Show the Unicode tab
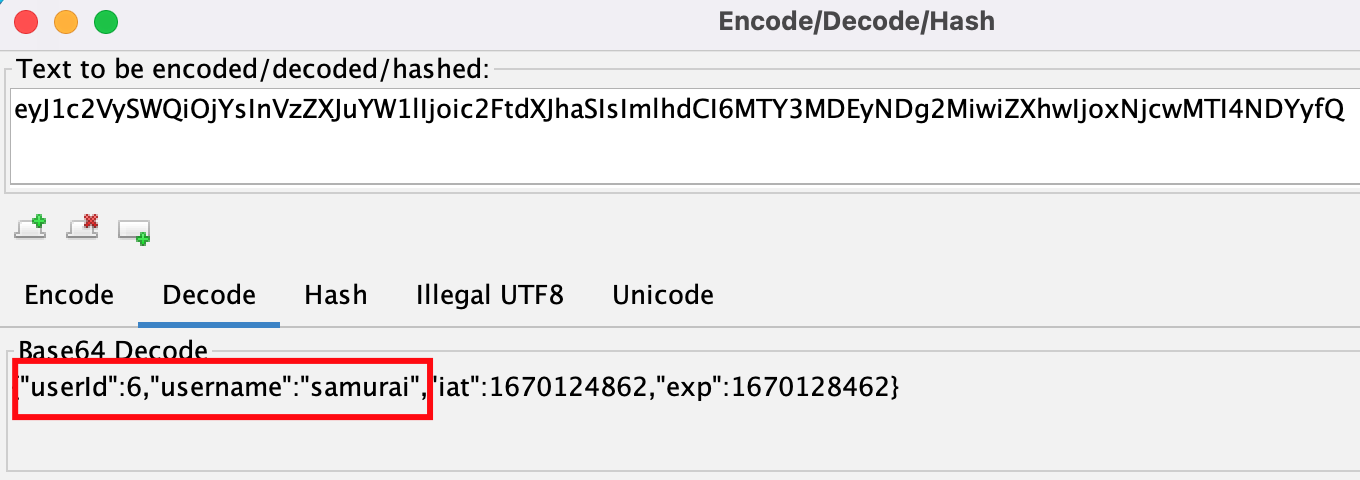This screenshot has height=480, width=1360. click(663, 295)
